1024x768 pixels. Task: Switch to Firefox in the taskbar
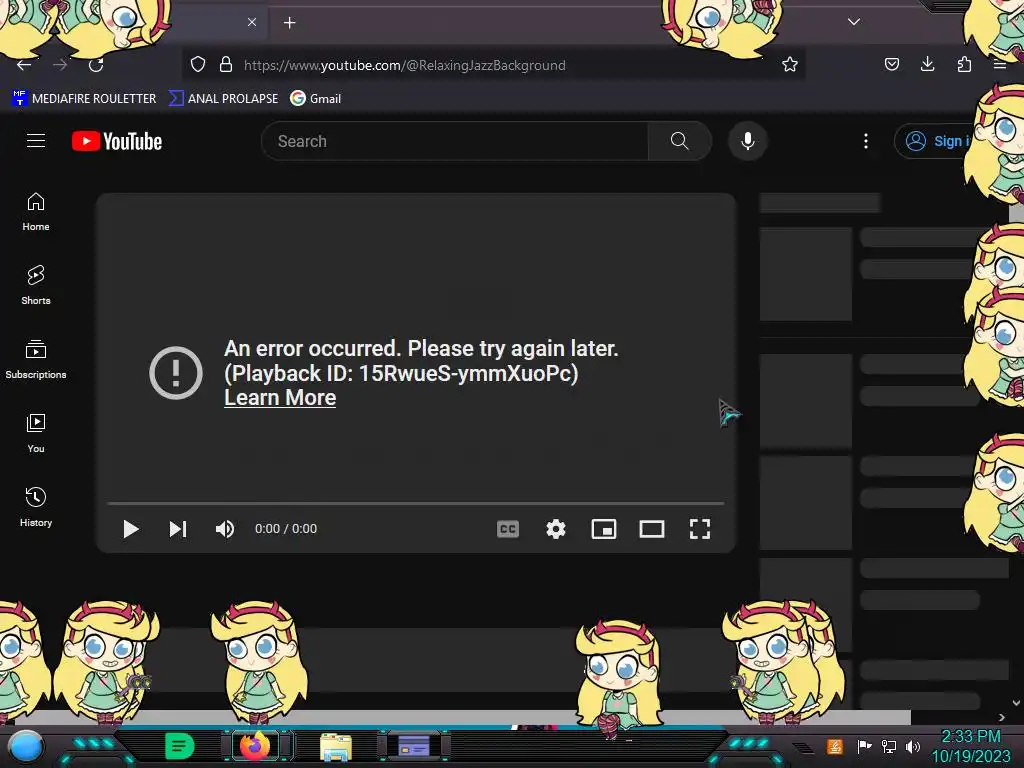click(255, 745)
